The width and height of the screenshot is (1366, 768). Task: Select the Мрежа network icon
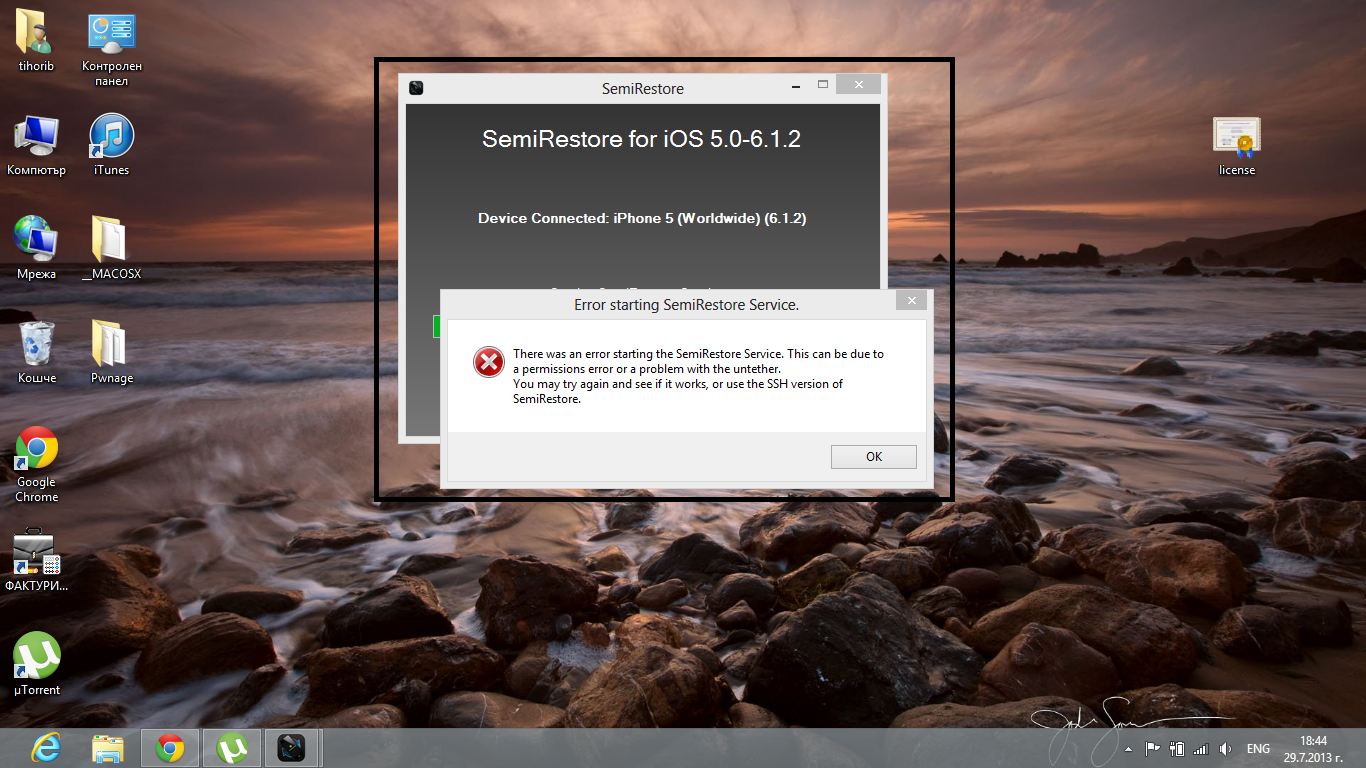37,248
